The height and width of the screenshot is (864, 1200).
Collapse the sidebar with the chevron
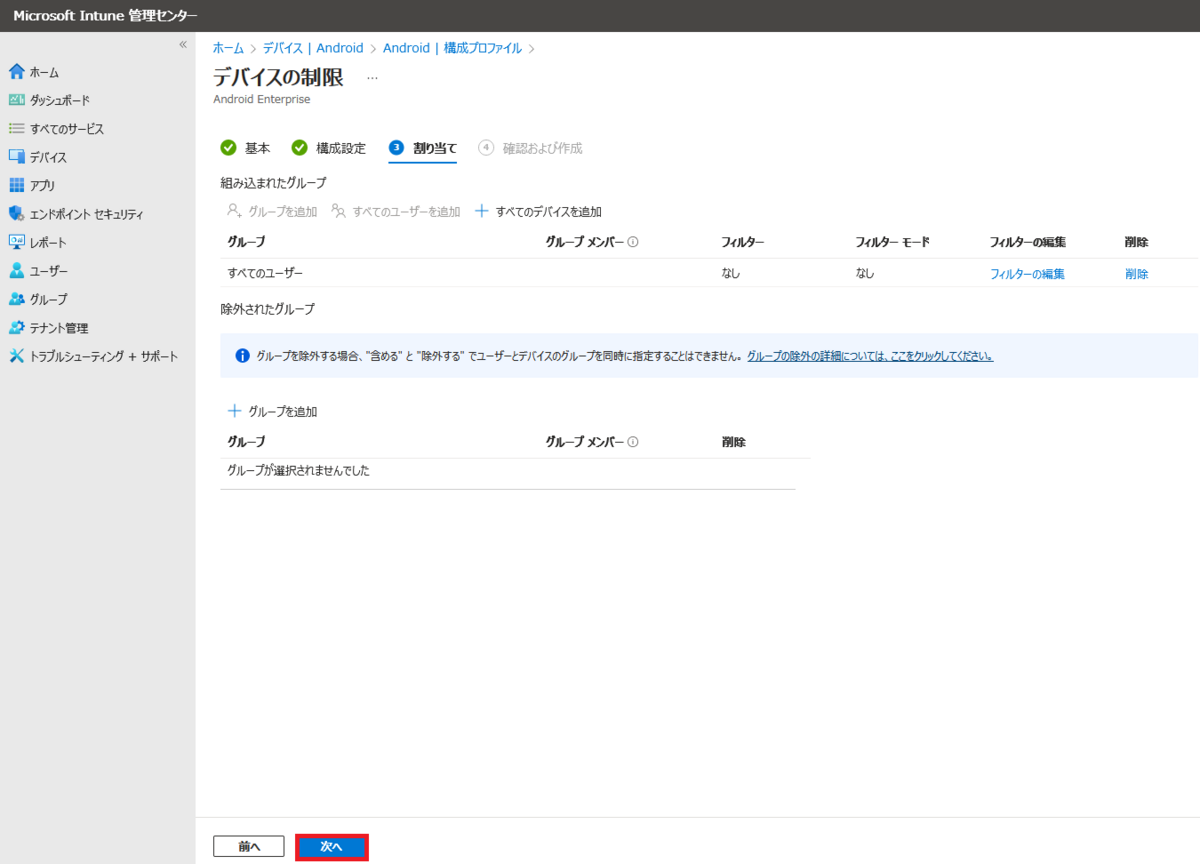pyautogui.click(x=183, y=44)
